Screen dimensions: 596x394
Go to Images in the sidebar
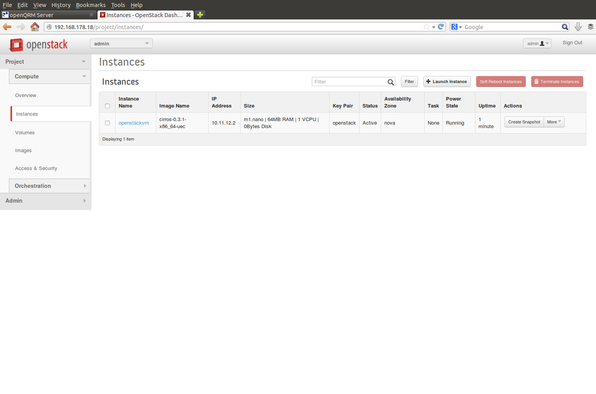(23, 150)
